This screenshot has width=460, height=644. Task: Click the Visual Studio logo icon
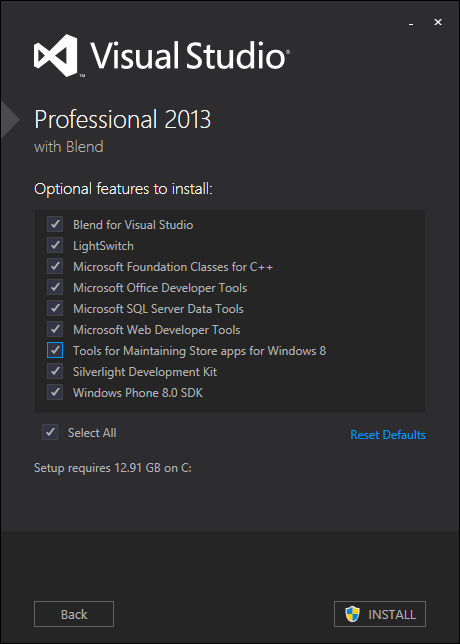click(55, 55)
